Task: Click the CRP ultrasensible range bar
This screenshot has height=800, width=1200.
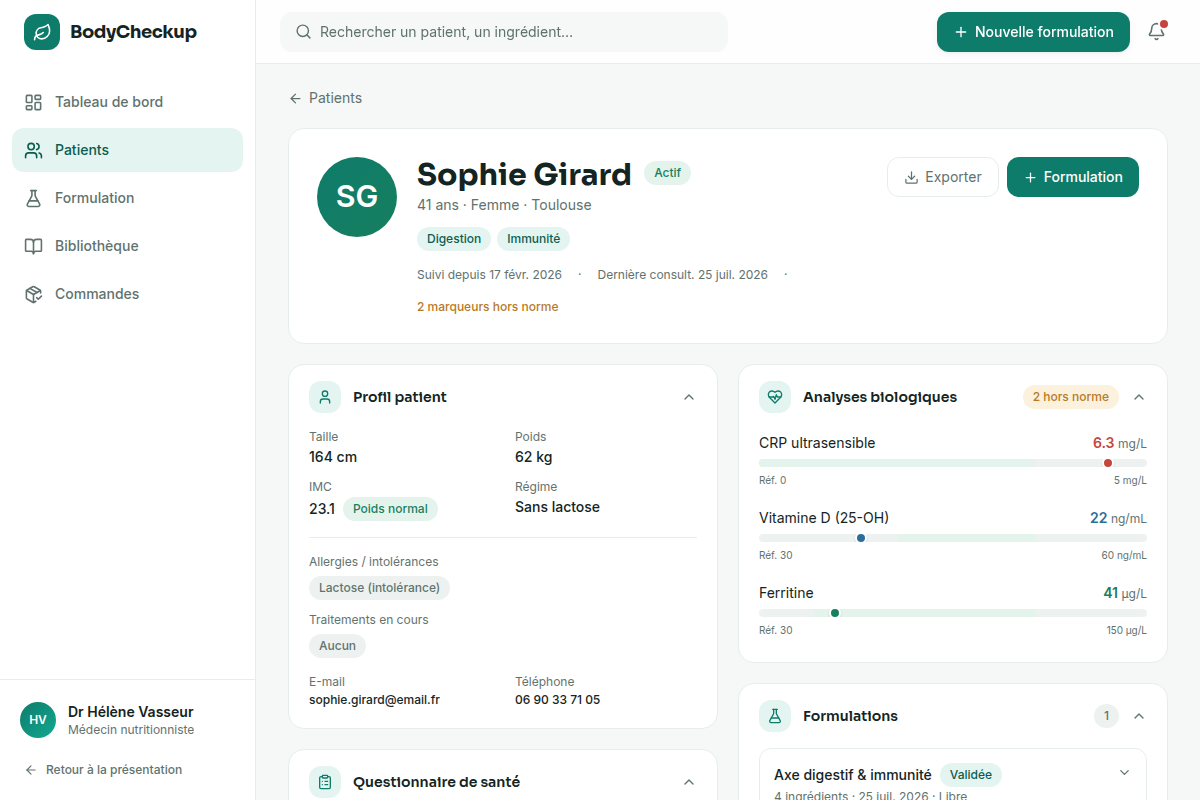Action: tap(953, 463)
